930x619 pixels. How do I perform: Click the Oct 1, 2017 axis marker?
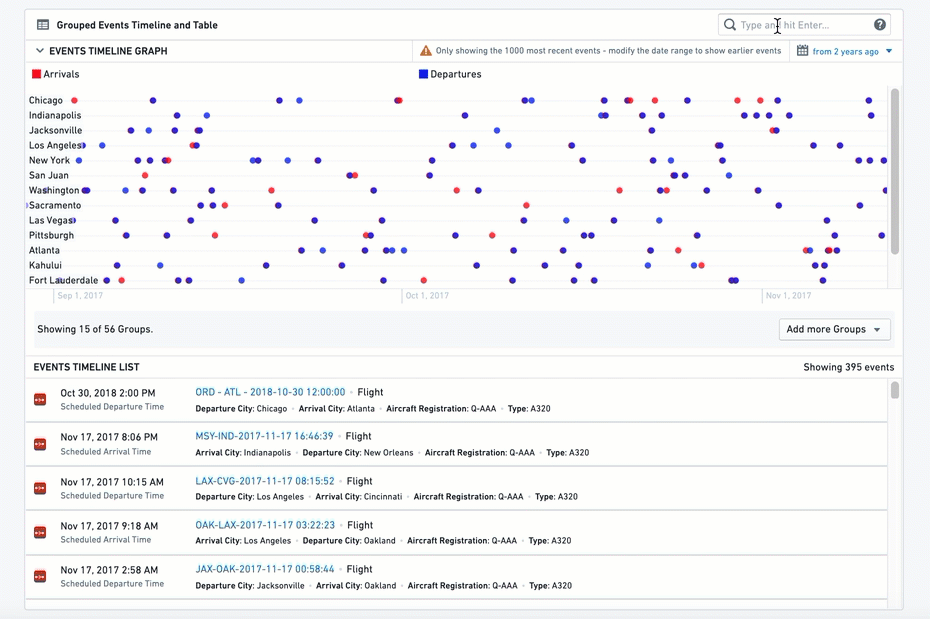pos(427,295)
